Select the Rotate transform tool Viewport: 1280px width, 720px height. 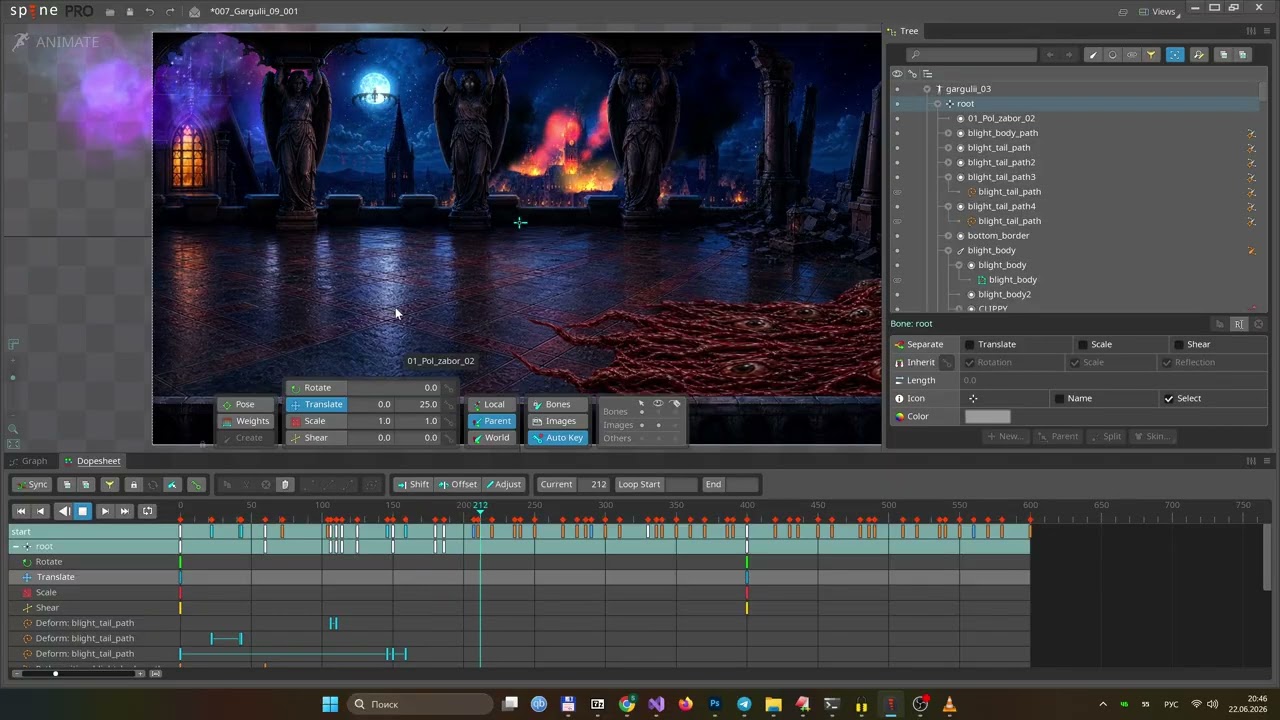pyautogui.click(x=316, y=388)
